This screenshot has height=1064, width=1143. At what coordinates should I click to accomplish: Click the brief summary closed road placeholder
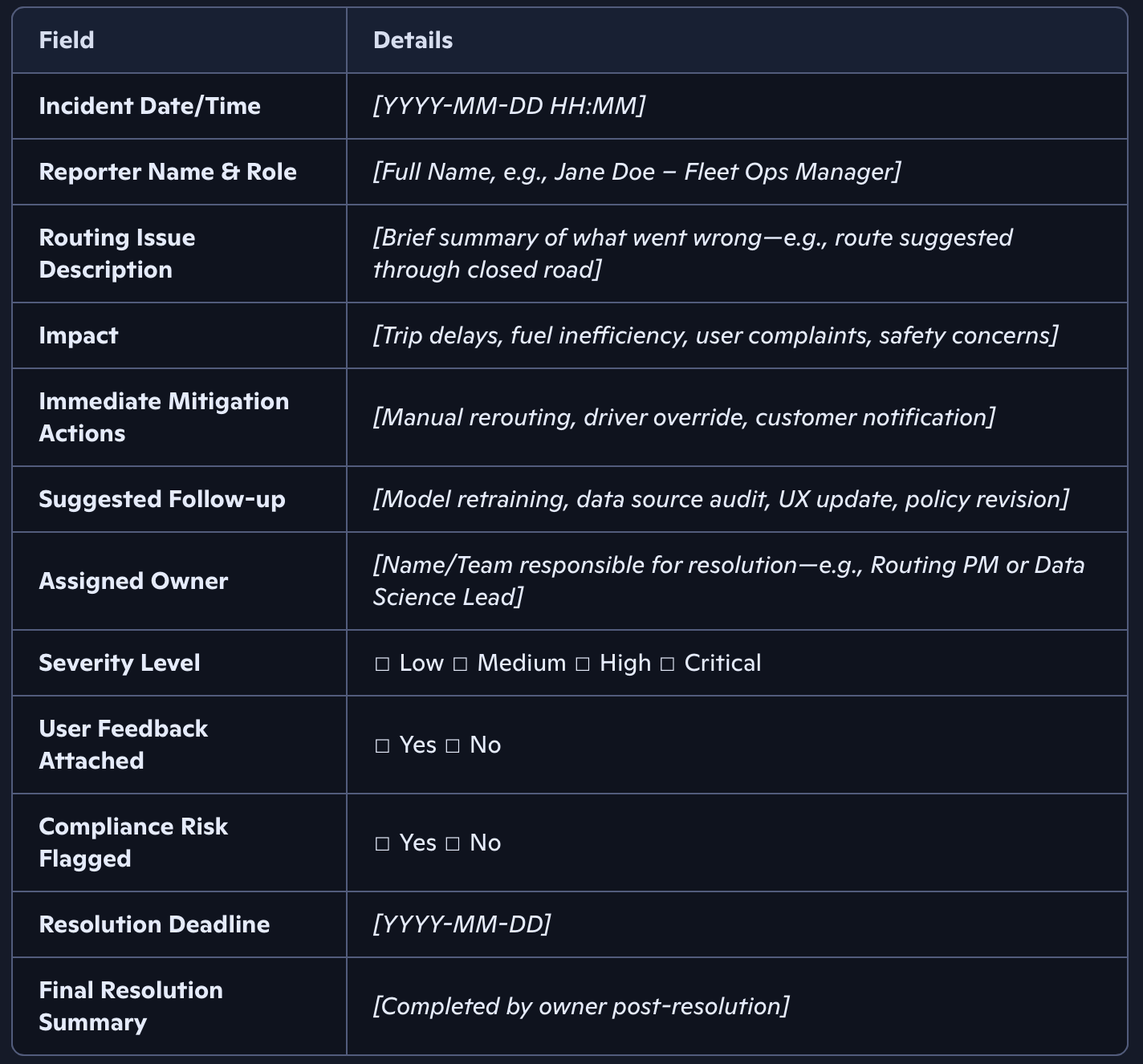click(692, 254)
